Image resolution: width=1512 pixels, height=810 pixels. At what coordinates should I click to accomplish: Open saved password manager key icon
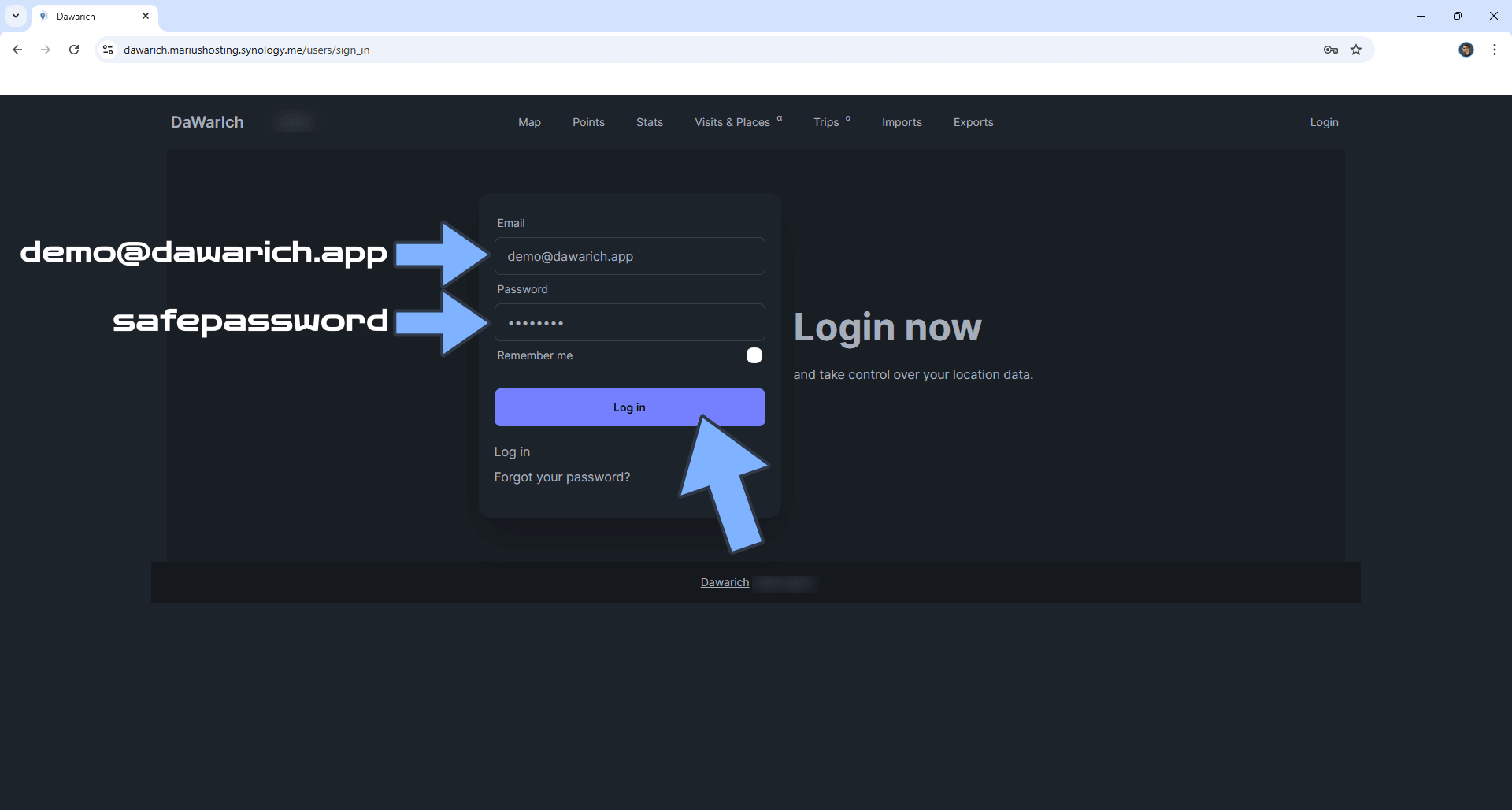click(1331, 50)
